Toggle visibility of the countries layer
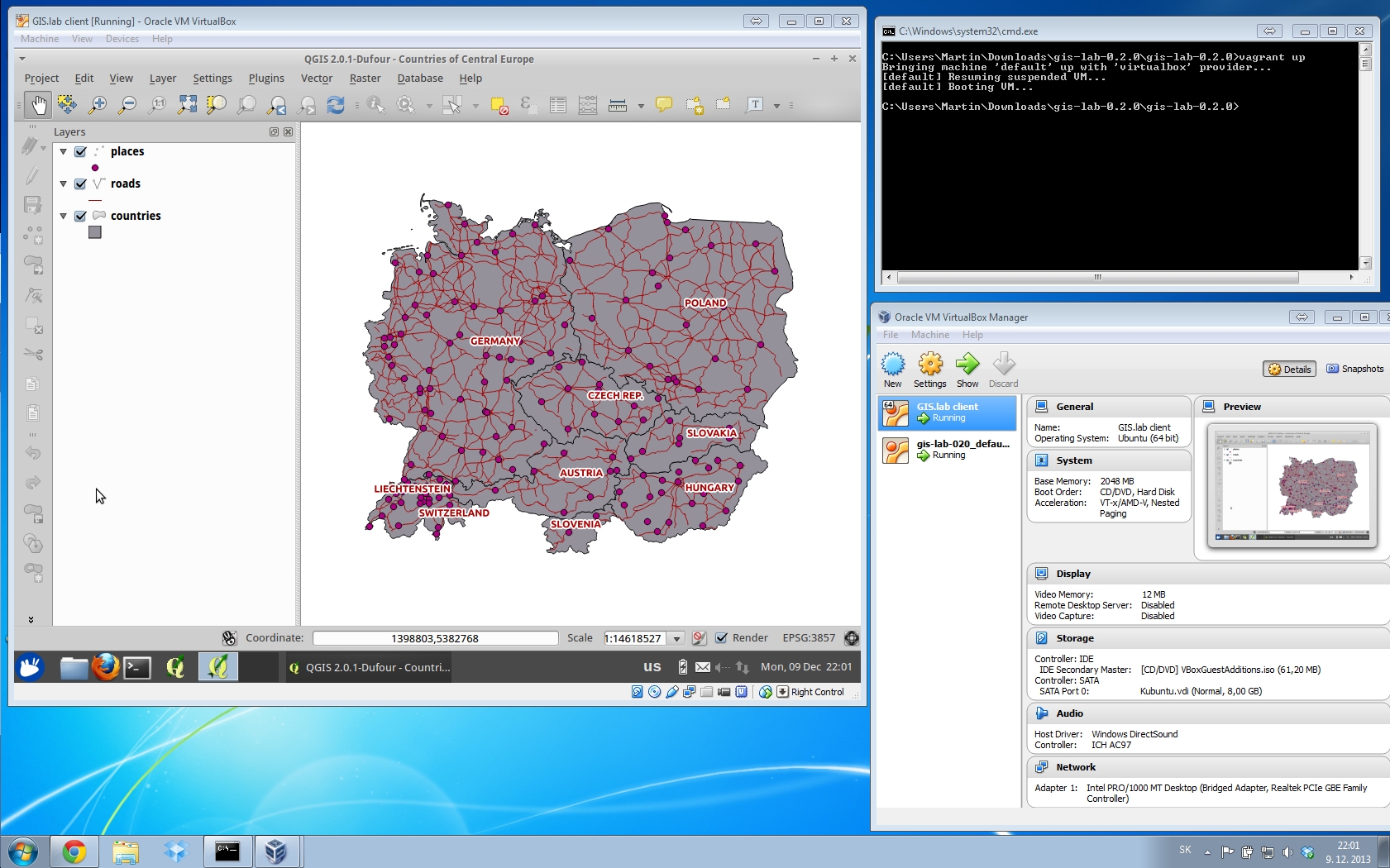The image size is (1390, 868). pos(80,217)
